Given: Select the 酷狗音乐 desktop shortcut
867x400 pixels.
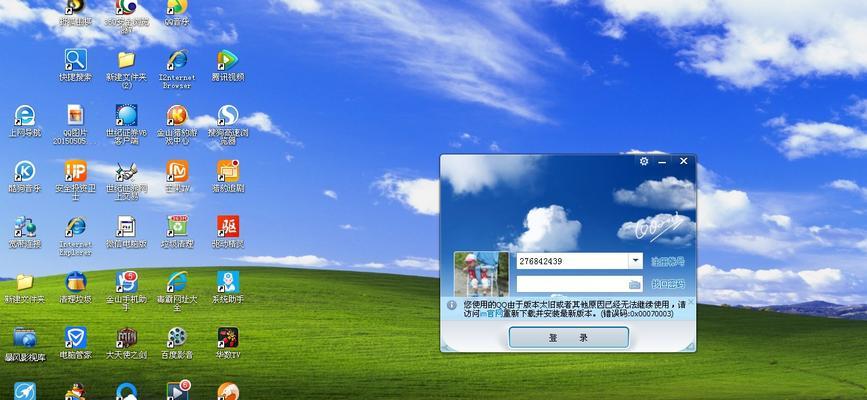Looking at the screenshot, I should coord(25,176).
